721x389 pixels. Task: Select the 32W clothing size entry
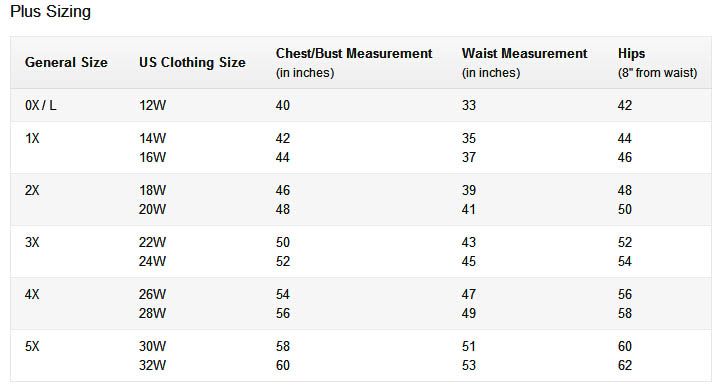152,365
